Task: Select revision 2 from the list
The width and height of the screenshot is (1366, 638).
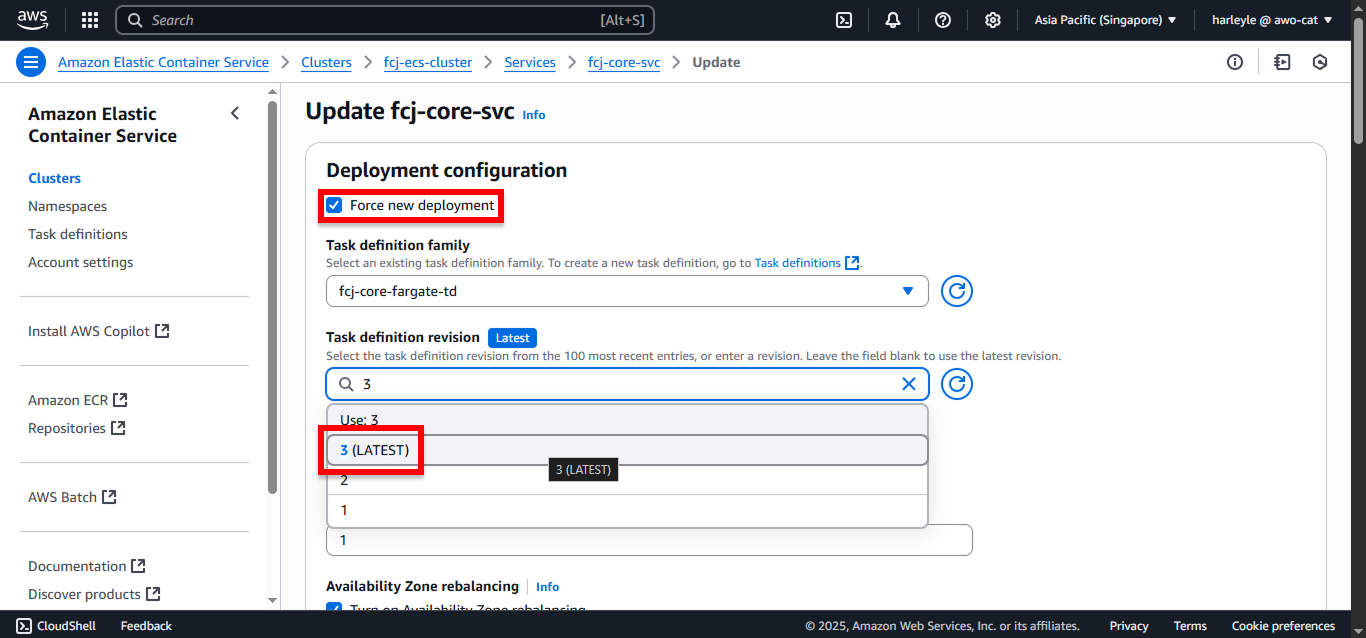Action: click(x=627, y=480)
